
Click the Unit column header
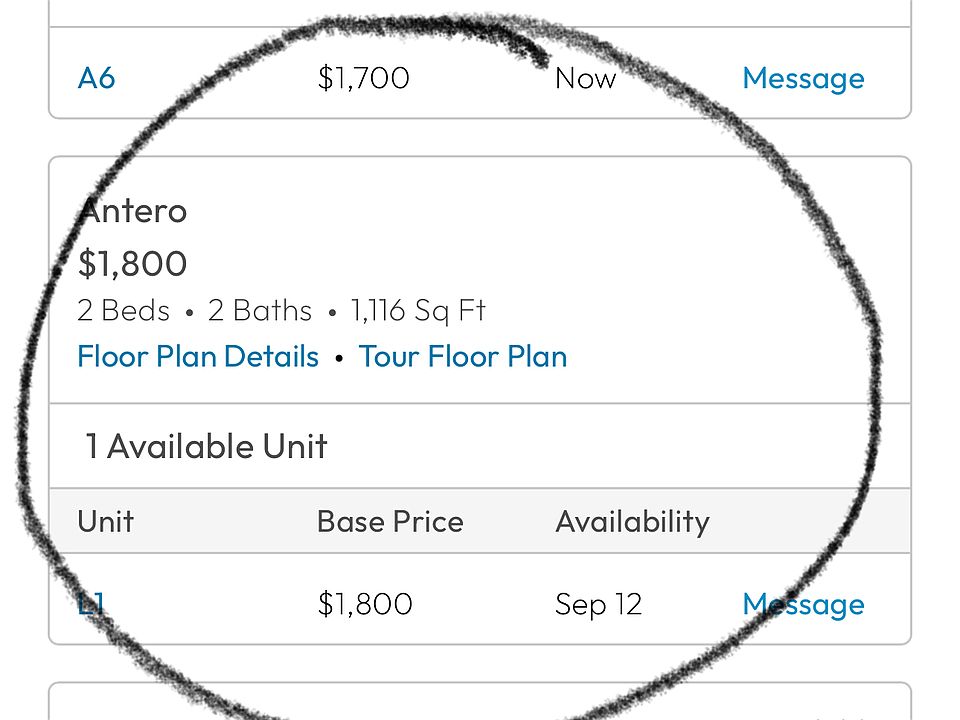click(105, 522)
